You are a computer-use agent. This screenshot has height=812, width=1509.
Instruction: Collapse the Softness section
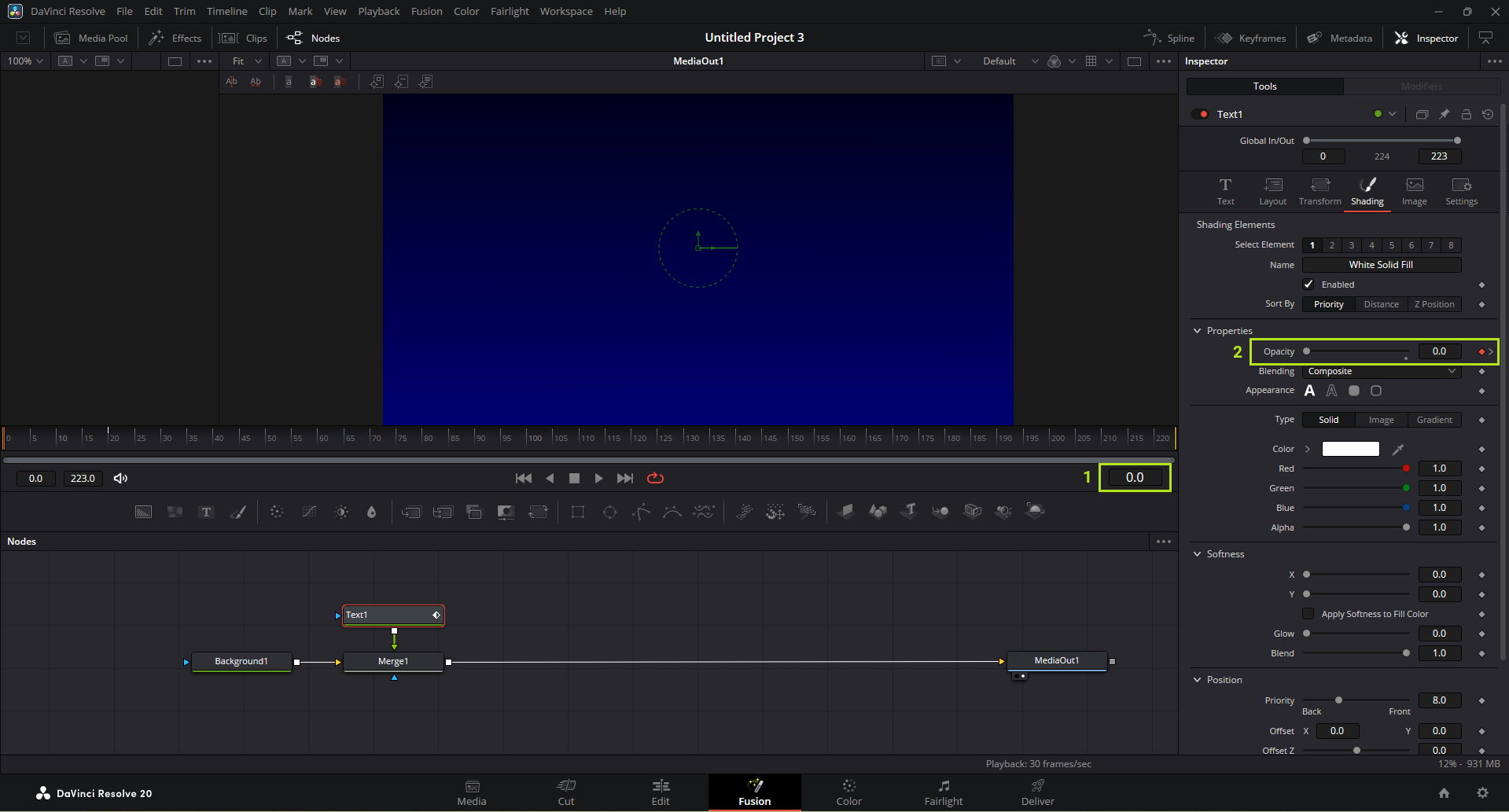pyautogui.click(x=1198, y=554)
